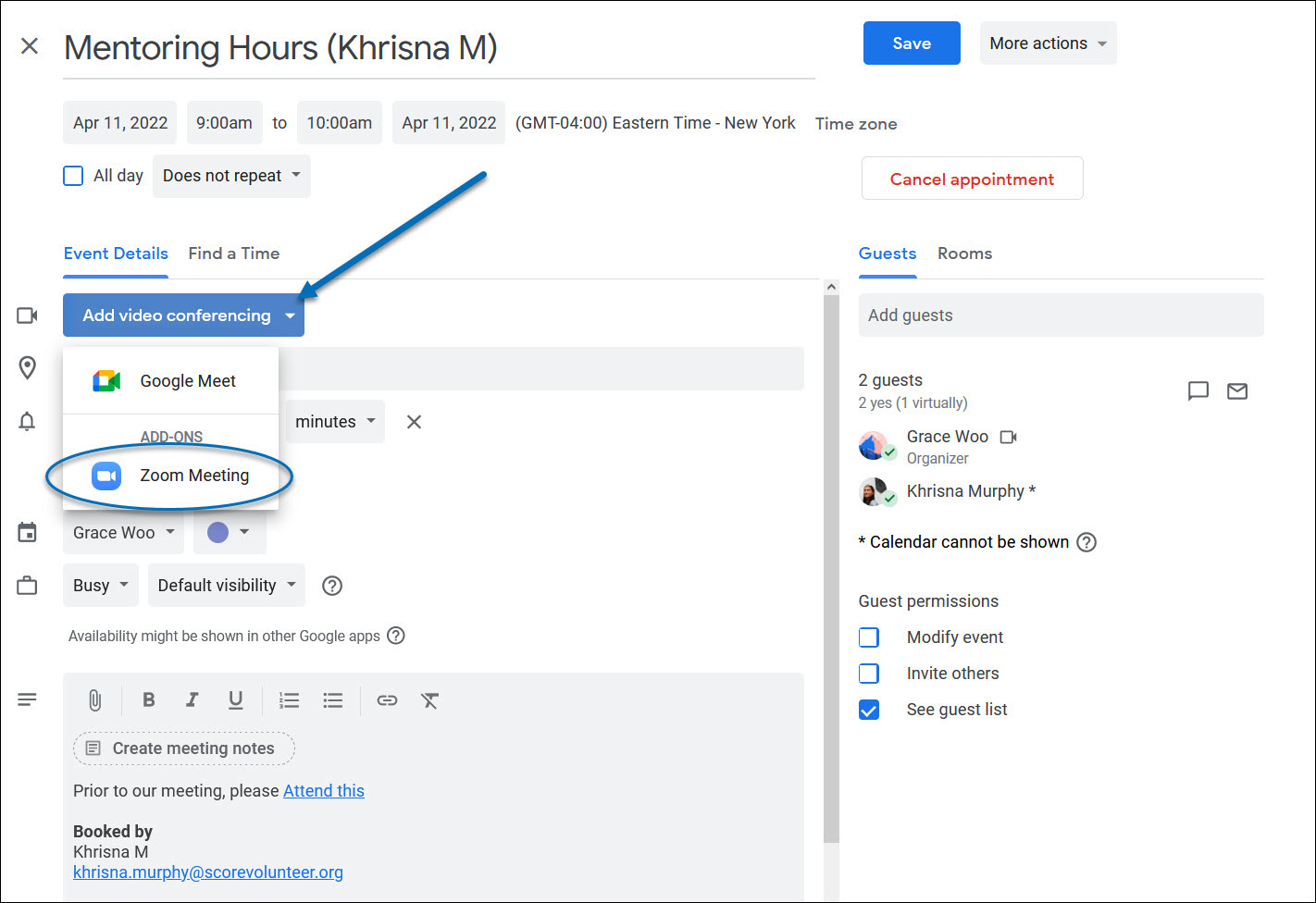Click the numbered list icon
The image size is (1316, 903).
click(x=289, y=700)
